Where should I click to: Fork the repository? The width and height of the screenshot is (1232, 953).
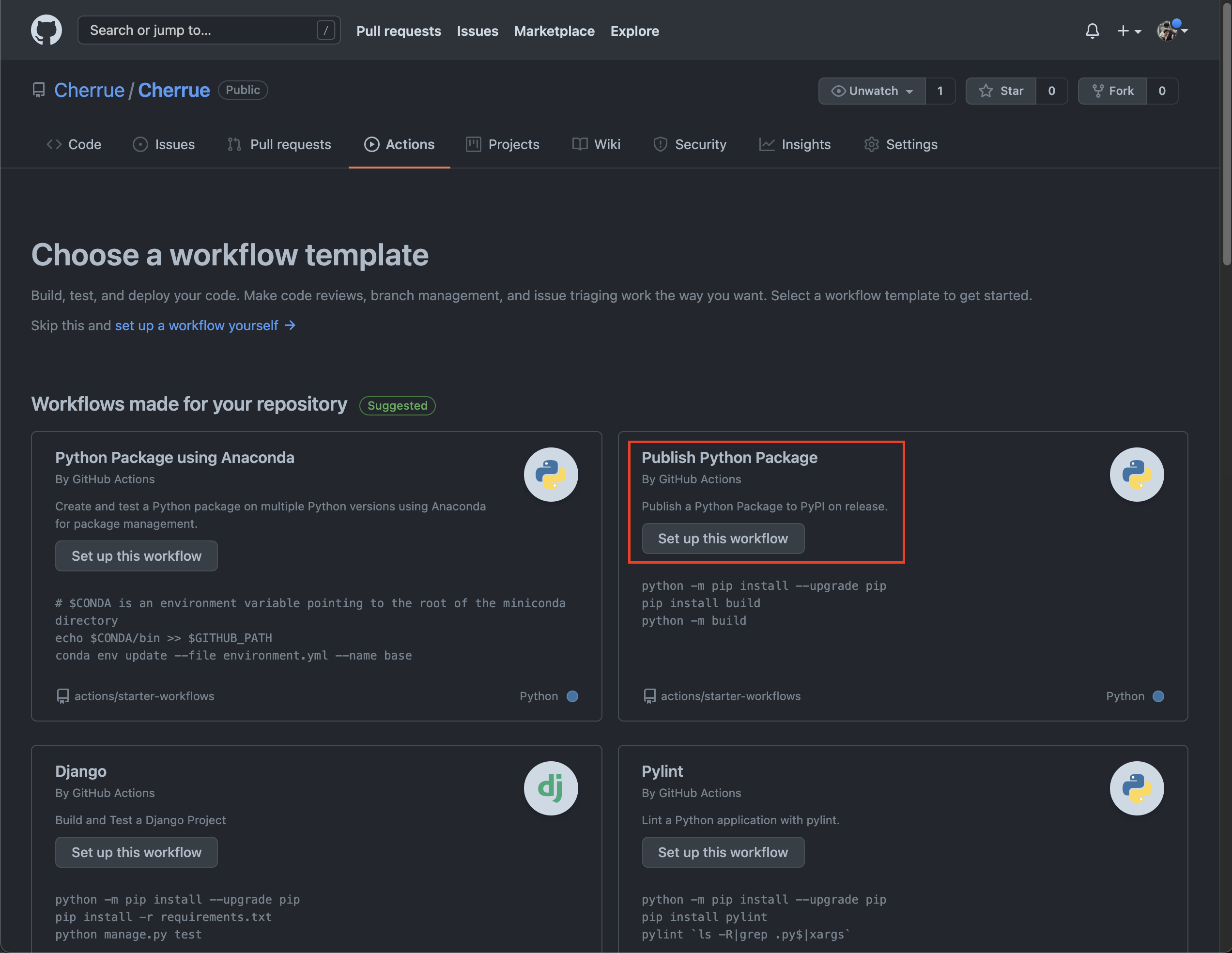1112,91
